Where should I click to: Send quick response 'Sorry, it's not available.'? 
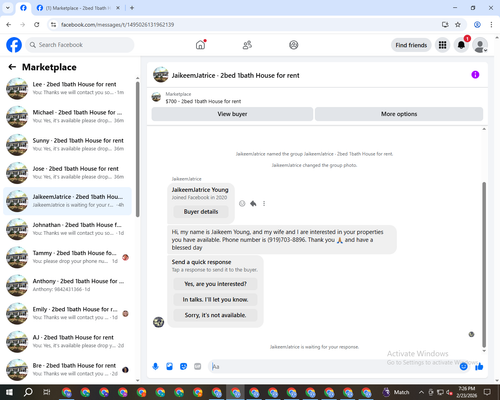[215, 315]
